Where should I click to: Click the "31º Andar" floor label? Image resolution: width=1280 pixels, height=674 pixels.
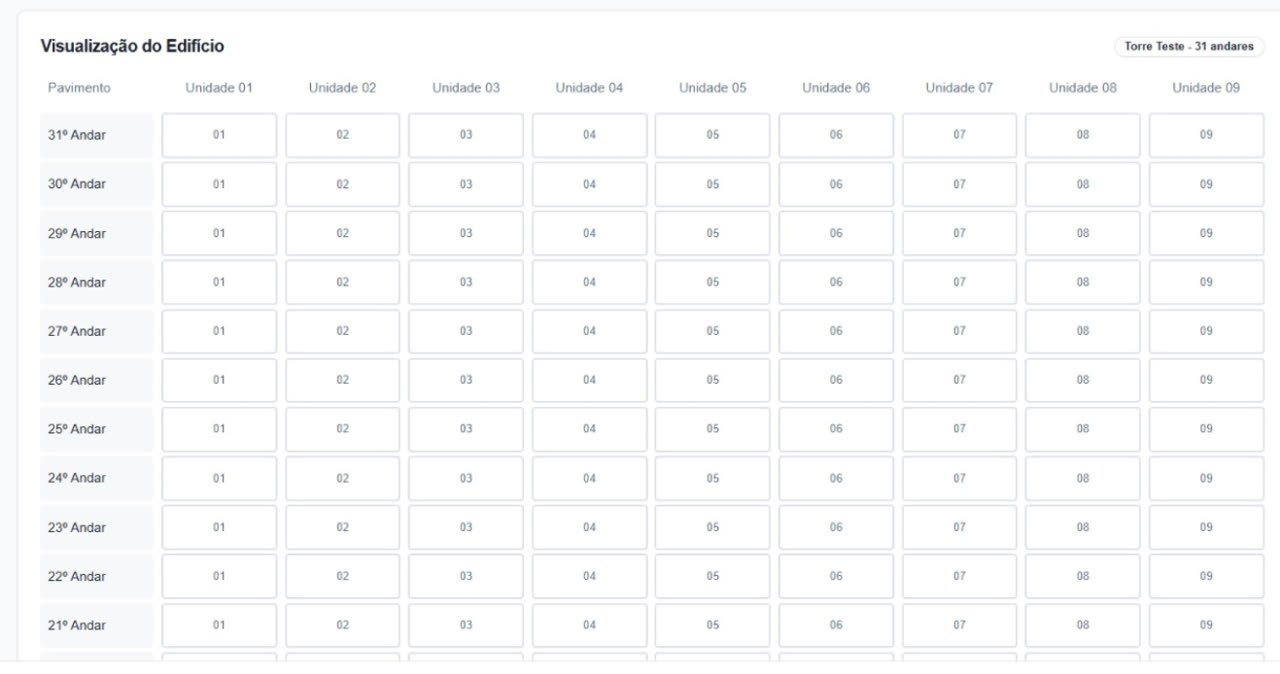[x=77, y=135]
